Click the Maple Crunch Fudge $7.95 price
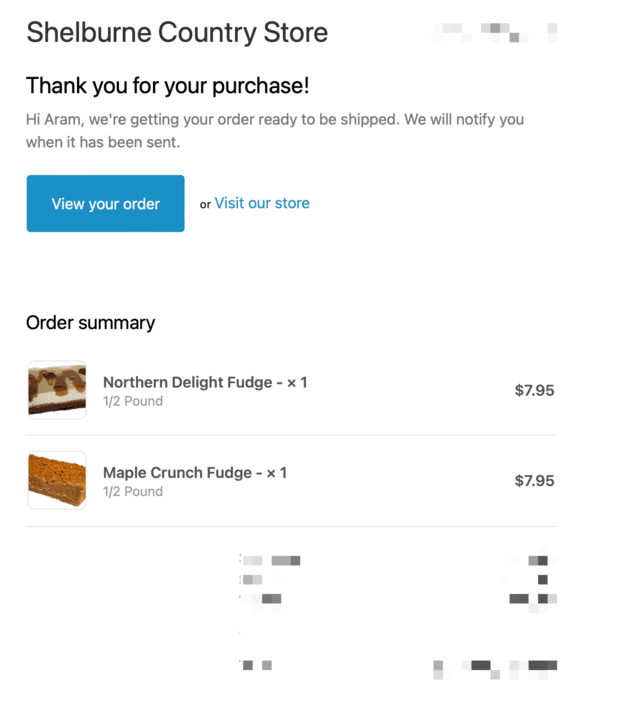This screenshot has width=628, height=720. (x=534, y=481)
